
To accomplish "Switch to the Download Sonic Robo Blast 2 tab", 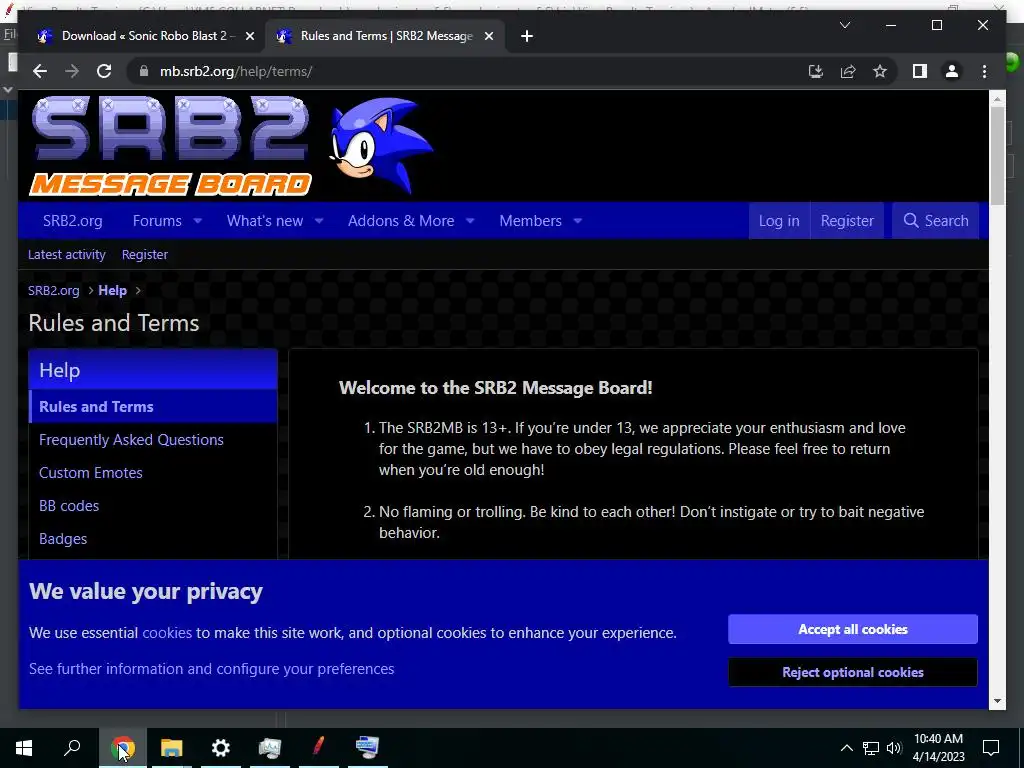I will (144, 36).
